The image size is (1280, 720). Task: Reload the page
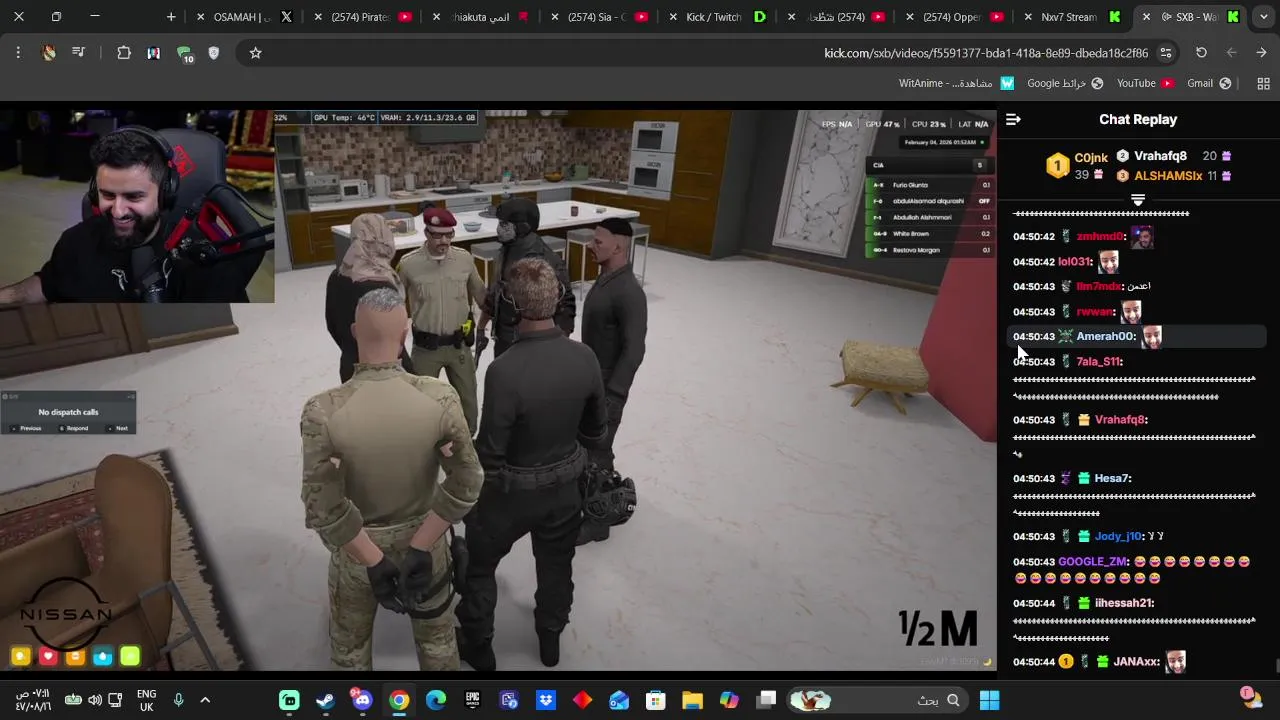pyautogui.click(x=1201, y=53)
